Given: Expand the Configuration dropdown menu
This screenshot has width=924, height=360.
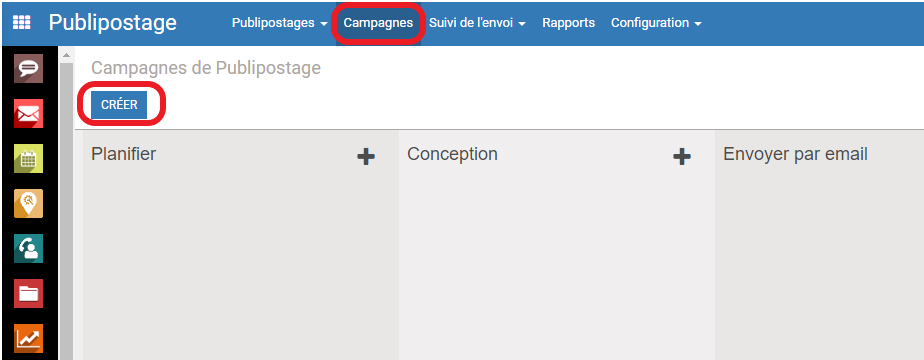Looking at the screenshot, I should (656, 23).
